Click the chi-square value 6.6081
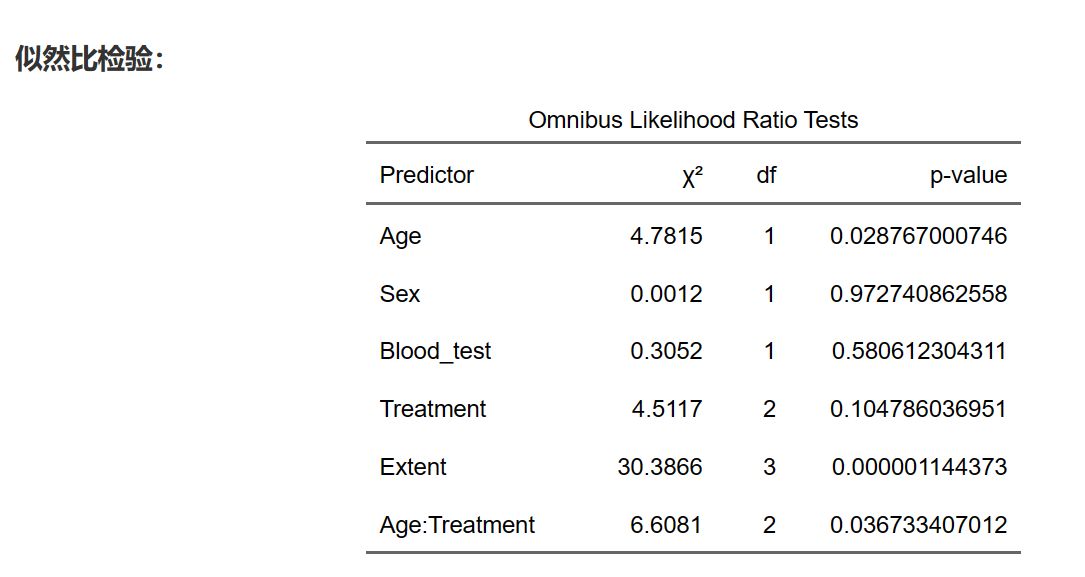The width and height of the screenshot is (1085, 577). 666,525
